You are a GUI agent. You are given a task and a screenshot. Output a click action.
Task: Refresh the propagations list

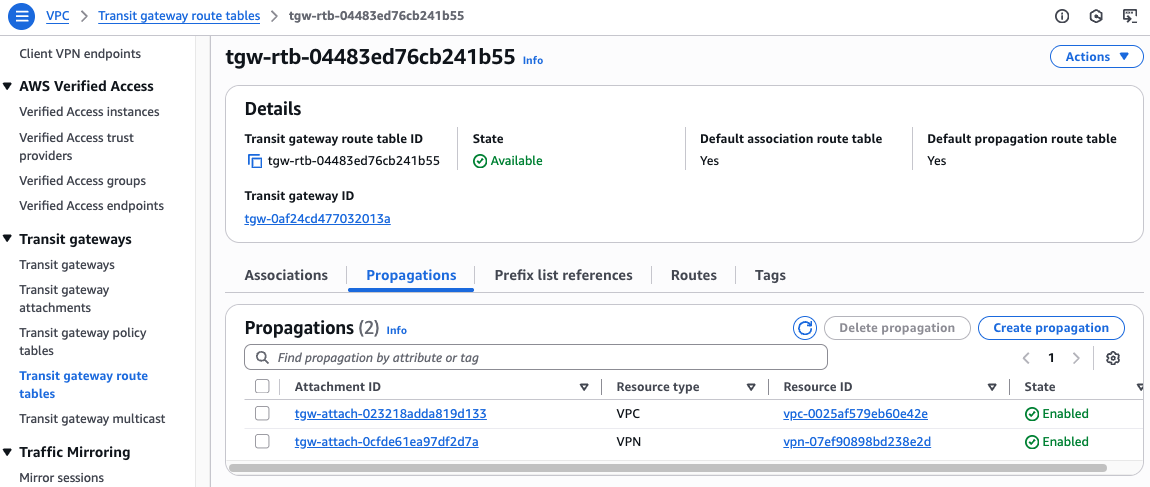[804, 328]
